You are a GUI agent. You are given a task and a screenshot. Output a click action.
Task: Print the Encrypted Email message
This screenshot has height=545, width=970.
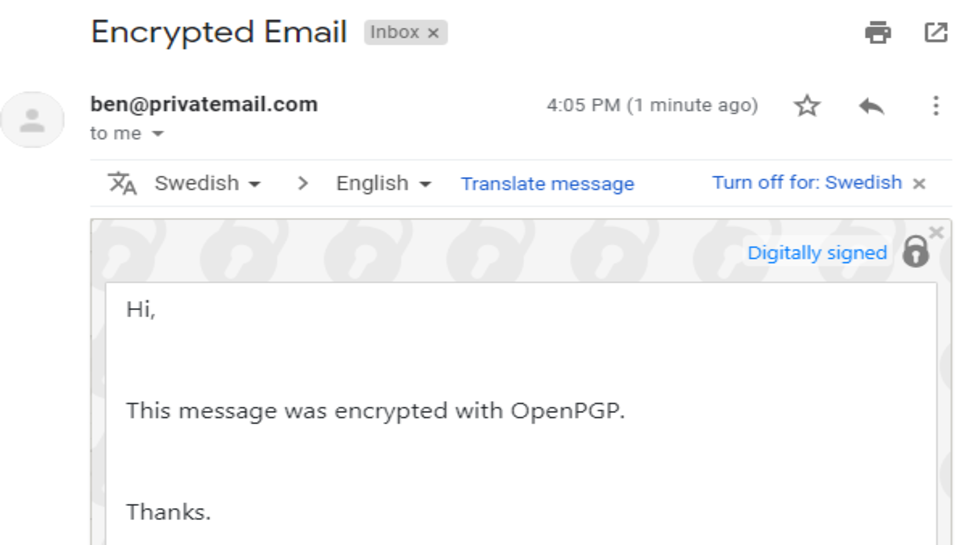click(x=878, y=33)
